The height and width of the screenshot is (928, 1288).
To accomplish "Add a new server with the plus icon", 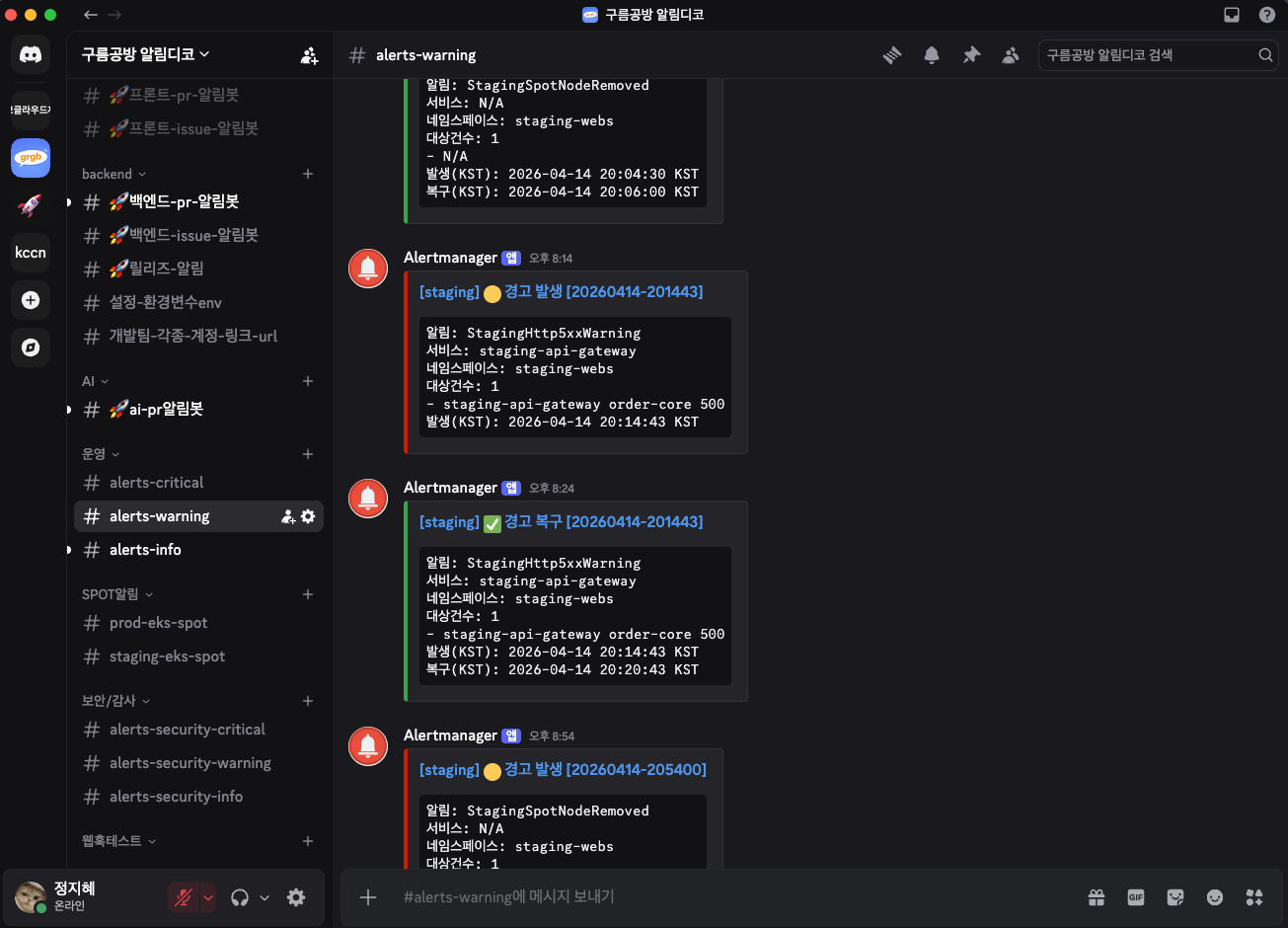I will pyautogui.click(x=31, y=300).
